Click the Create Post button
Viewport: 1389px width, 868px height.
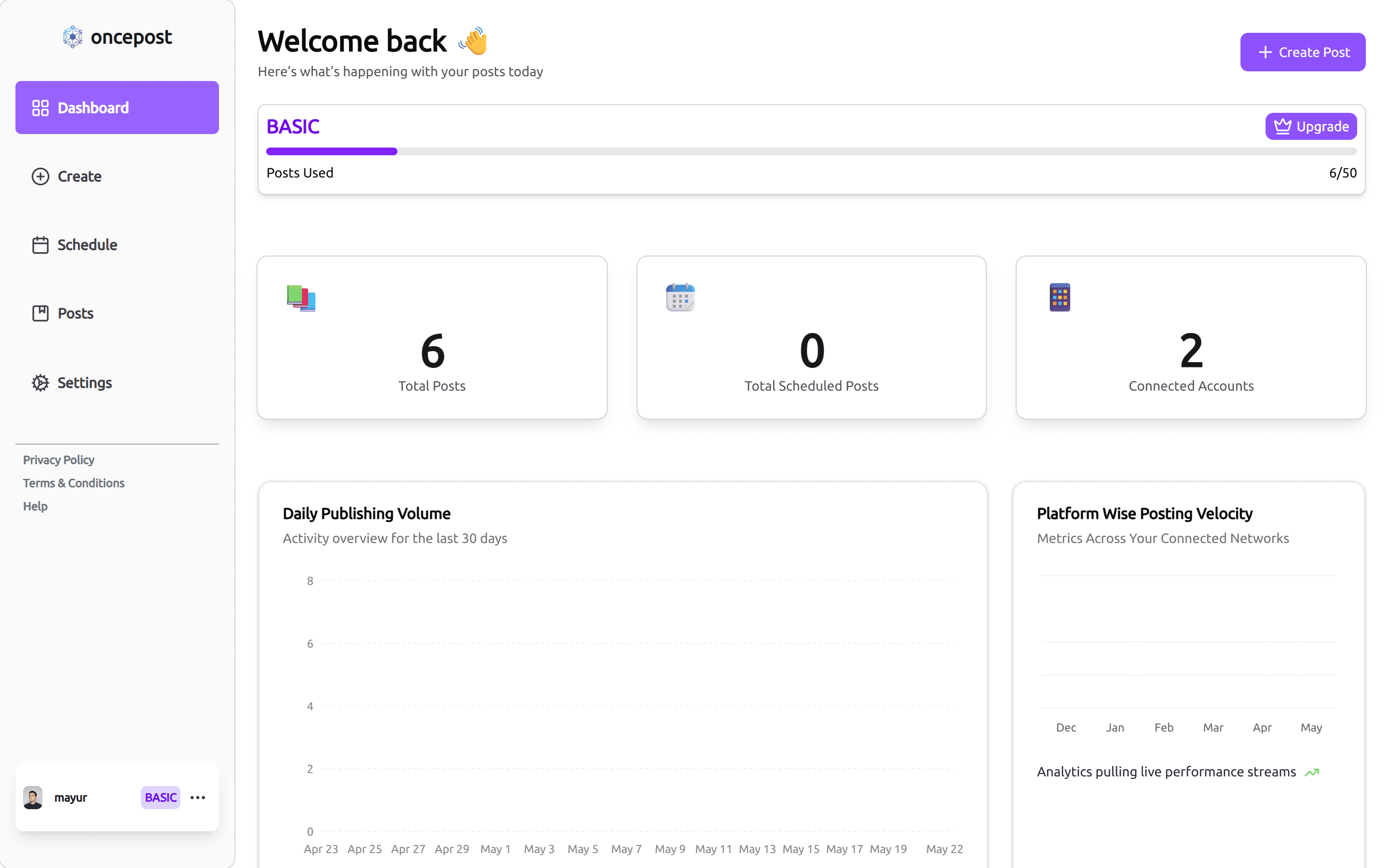click(x=1302, y=52)
